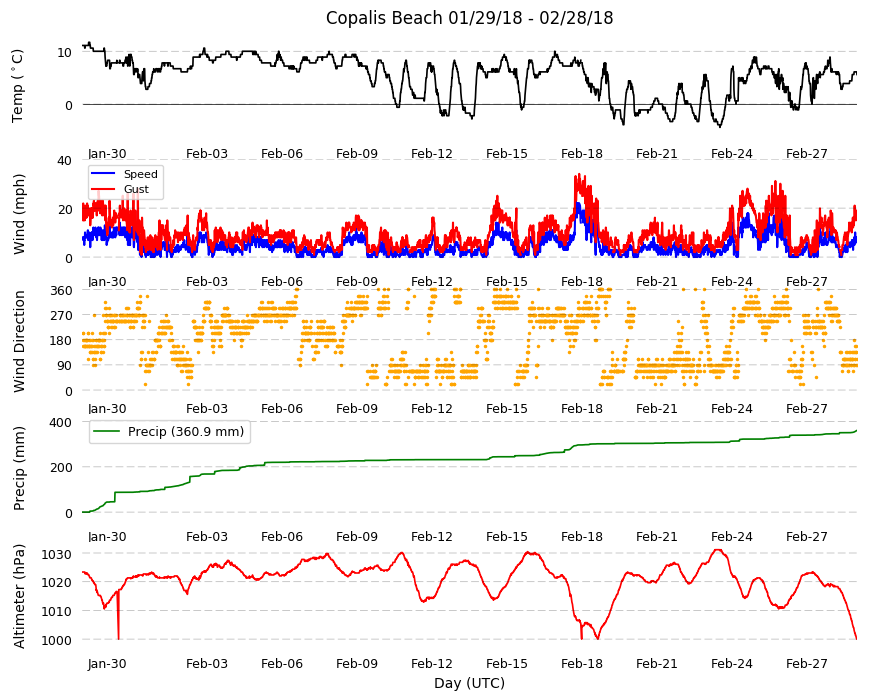Viewport: 870px width, 700px height.
Task: Click the red Gust legend line
Action: coord(104,189)
